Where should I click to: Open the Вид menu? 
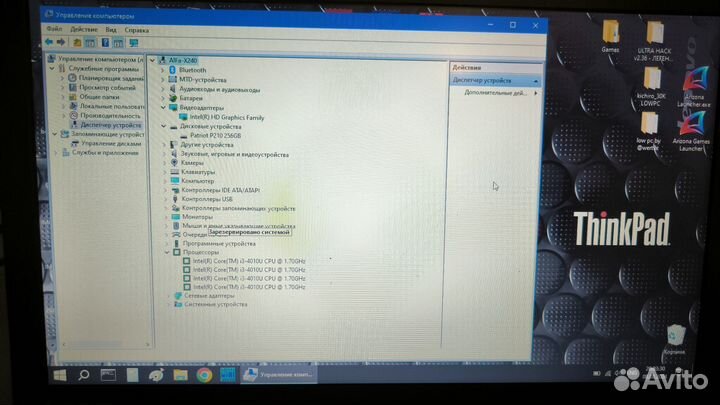(x=111, y=30)
